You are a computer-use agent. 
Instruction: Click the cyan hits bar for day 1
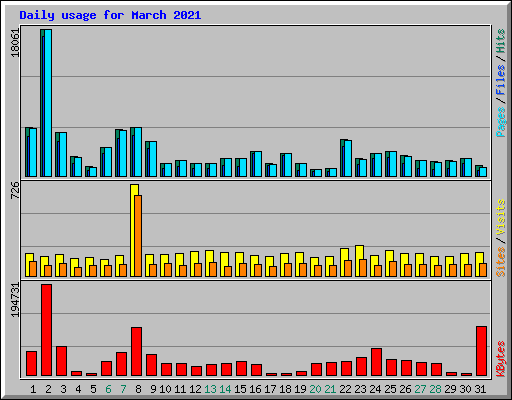point(33,152)
